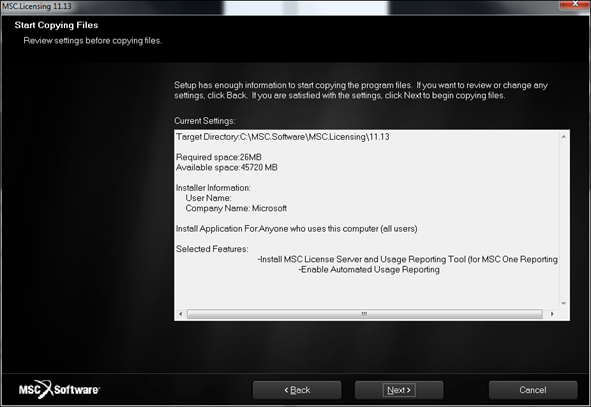Image resolution: width=591 pixels, height=407 pixels.
Task: Click the Enable Automated Usage Reporting line
Action: 369,269
